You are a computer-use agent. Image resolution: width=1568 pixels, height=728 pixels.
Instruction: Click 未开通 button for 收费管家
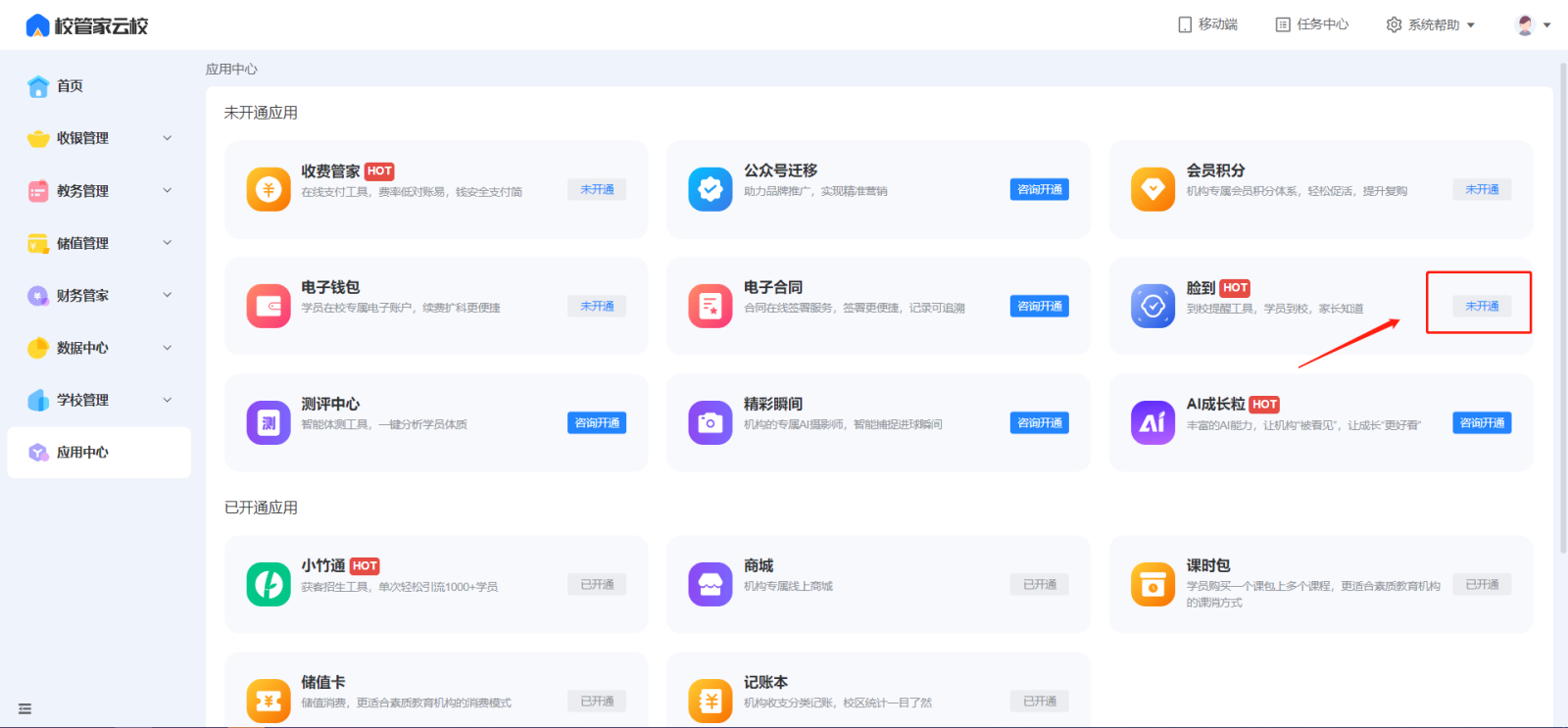click(597, 189)
